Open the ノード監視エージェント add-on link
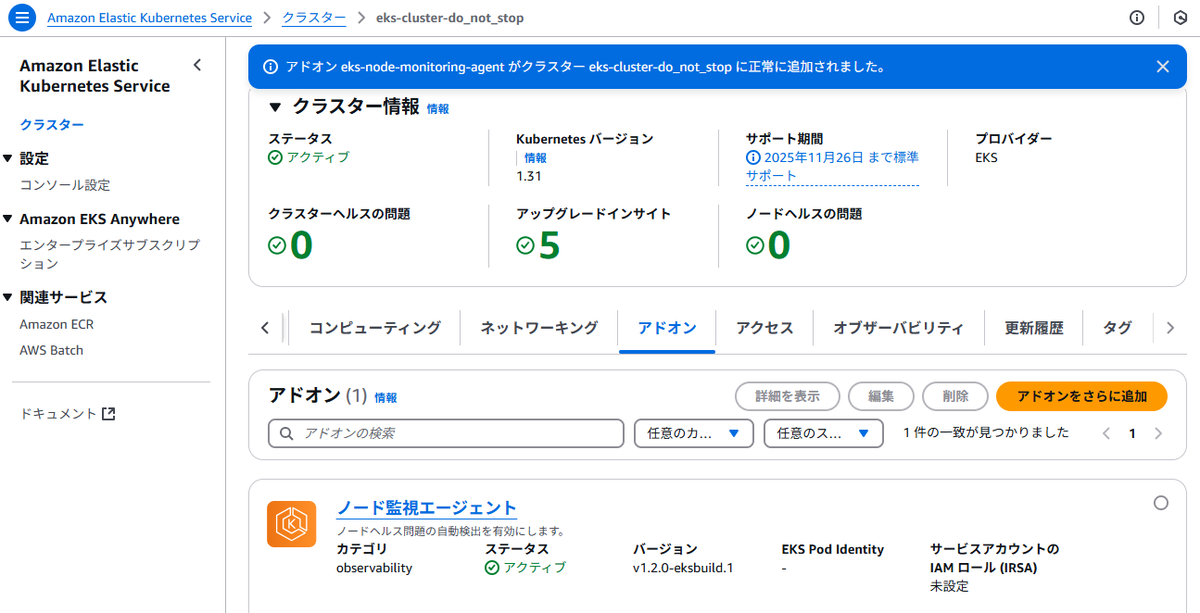1200x613 pixels. tap(427, 508)
